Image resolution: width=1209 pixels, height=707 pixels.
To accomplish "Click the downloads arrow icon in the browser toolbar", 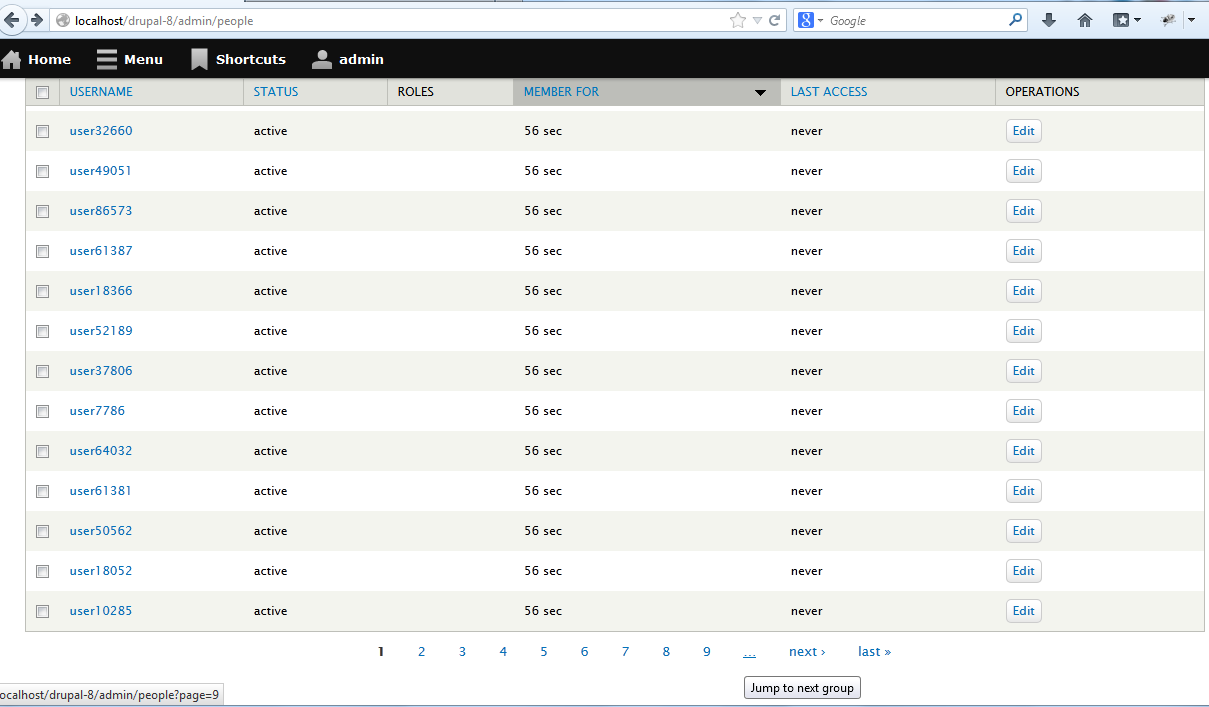I will click(x=1049, y=20).
